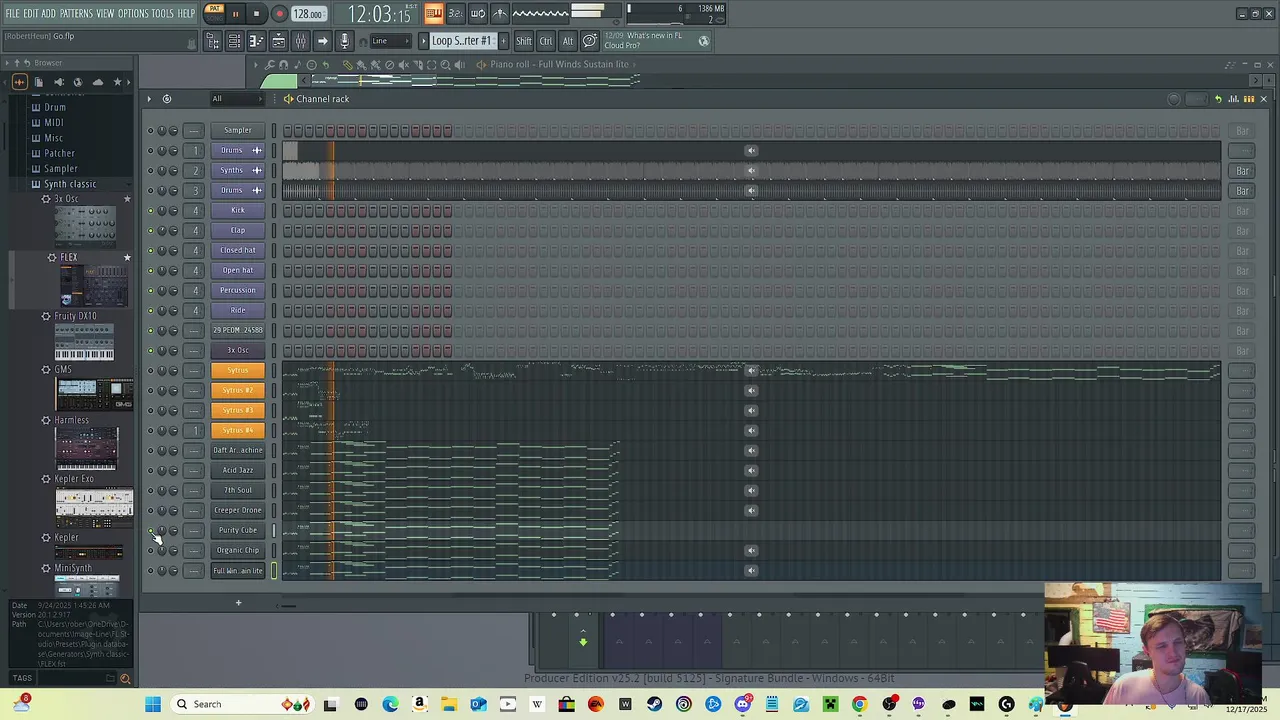Screen dimensions: 1280x720
Task: Select the Sytrus #2 channel button
Action: pyautogui.click(x=238, y=390)
